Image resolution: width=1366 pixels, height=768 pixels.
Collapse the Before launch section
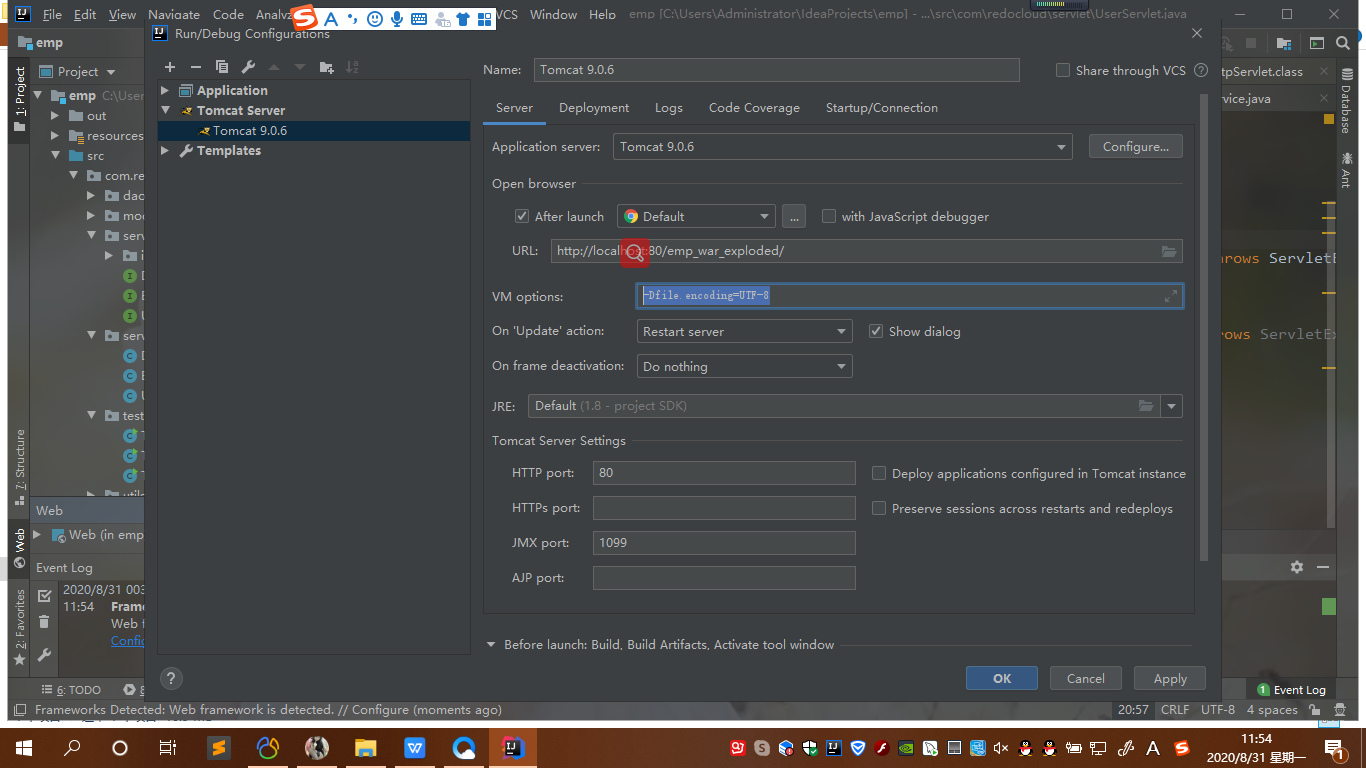tap(491, 645)
